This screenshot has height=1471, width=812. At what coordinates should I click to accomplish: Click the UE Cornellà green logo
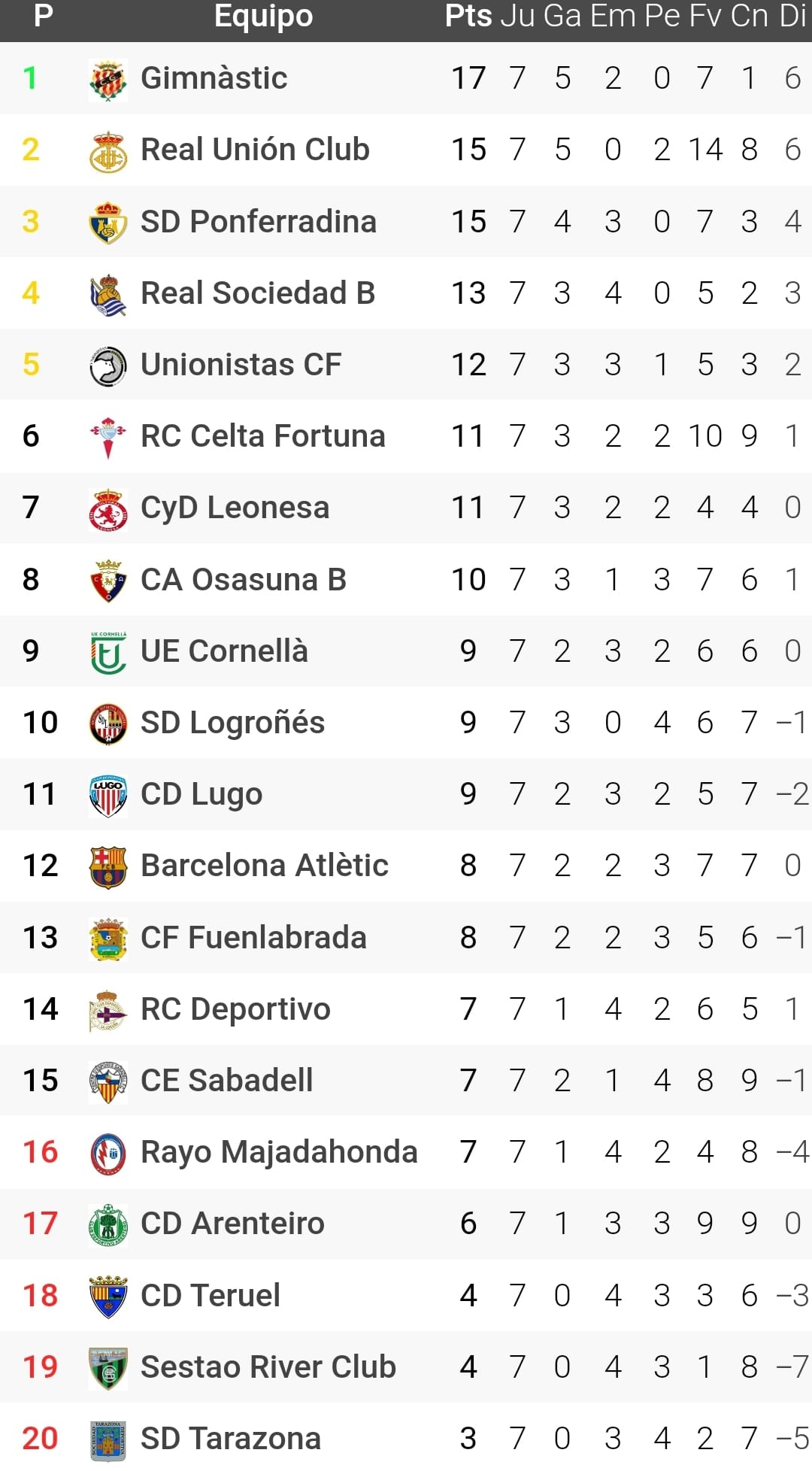(108, 651)
